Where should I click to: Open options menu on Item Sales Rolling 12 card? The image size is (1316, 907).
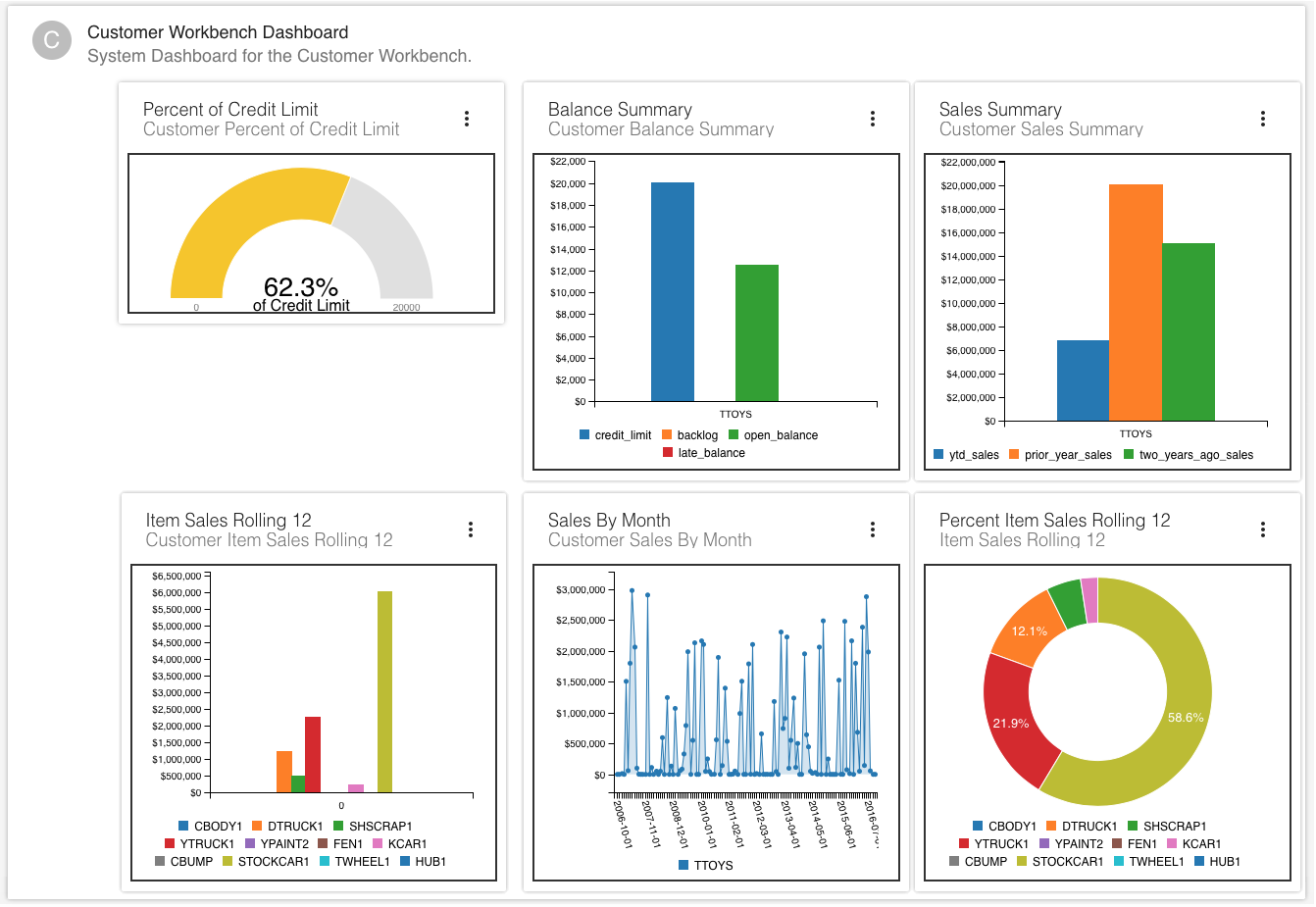tap(471, 529)
